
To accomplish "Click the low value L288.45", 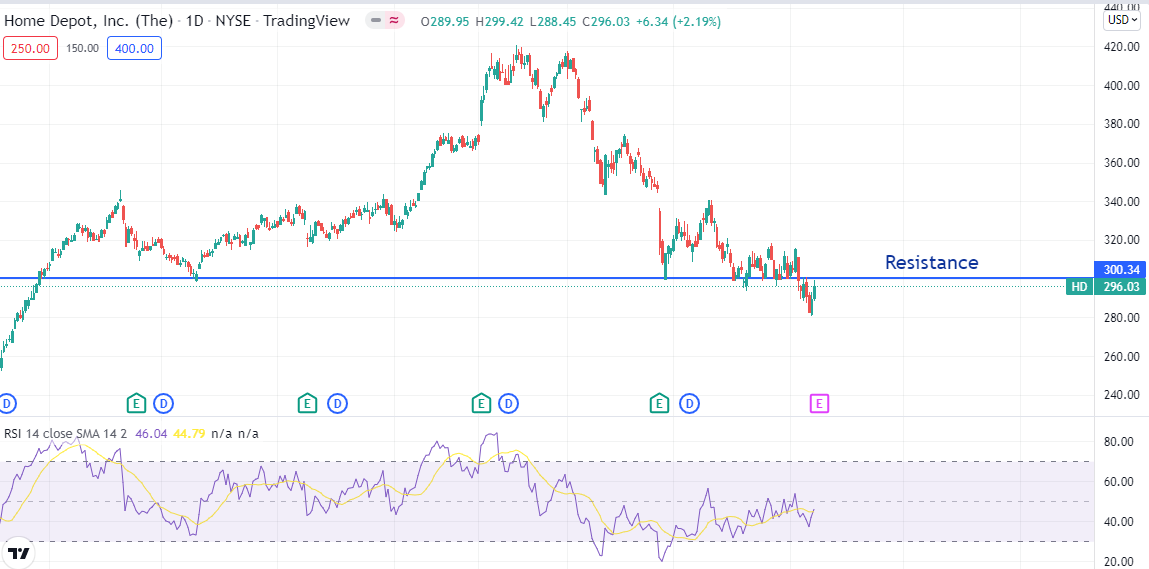I will pos(553,22).
